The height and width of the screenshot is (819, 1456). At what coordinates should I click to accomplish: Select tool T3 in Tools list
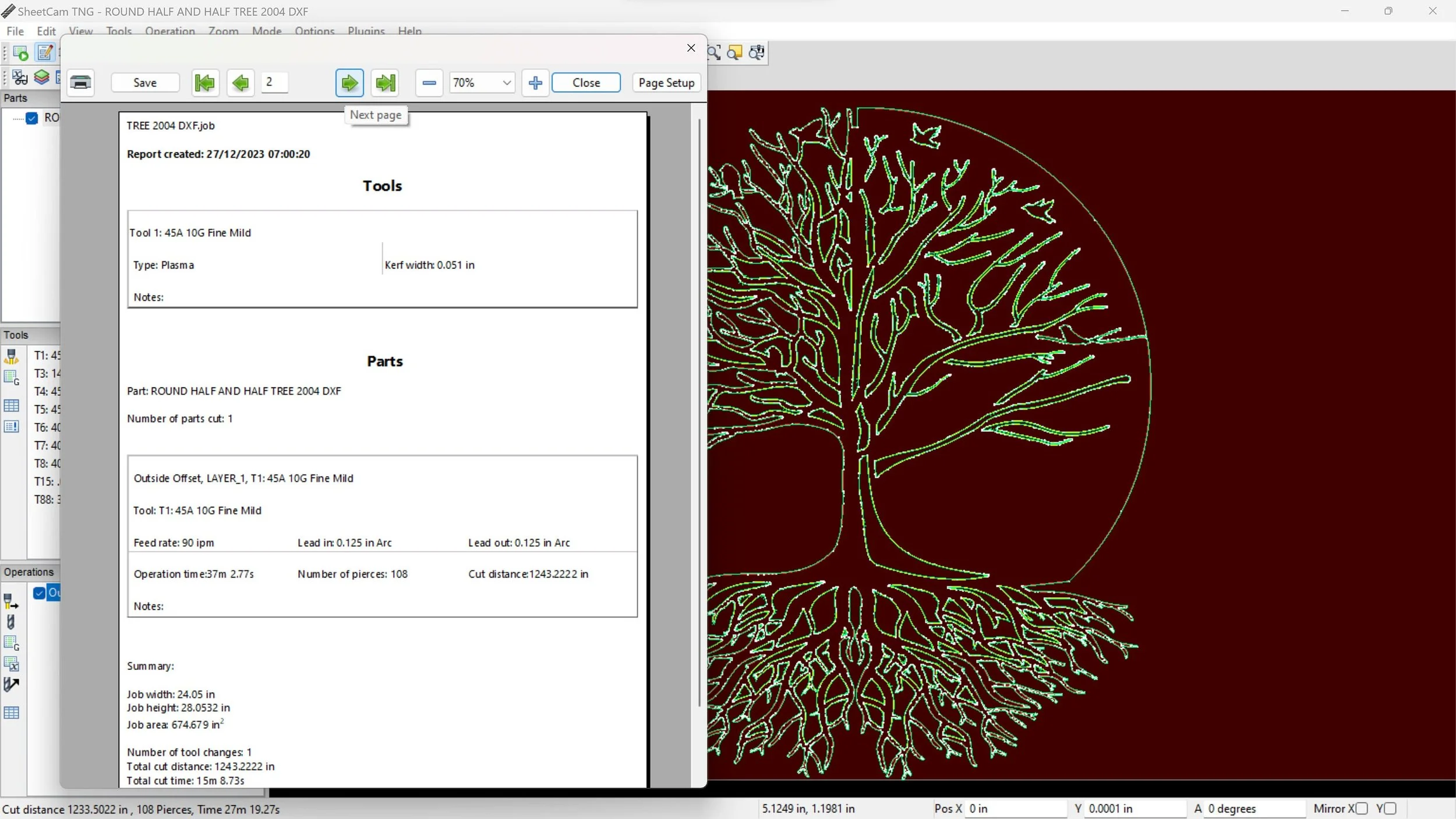click(x=47, y=374)
